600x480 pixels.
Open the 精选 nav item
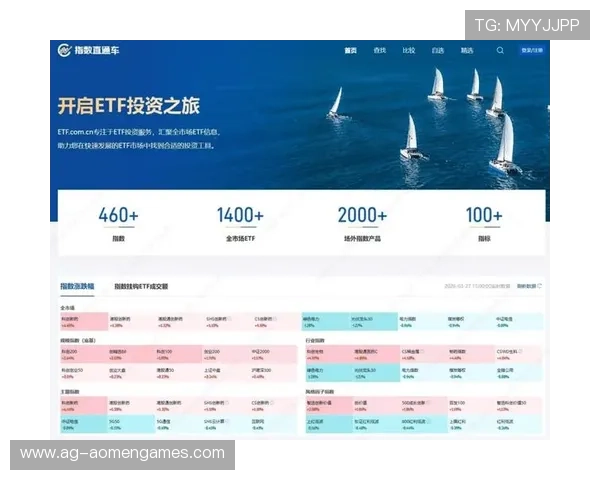[466, 50]
